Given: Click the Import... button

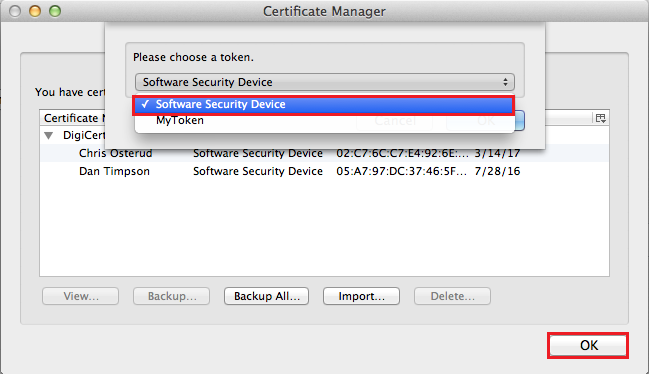Looking at the screenshot, I should [361, 296].
